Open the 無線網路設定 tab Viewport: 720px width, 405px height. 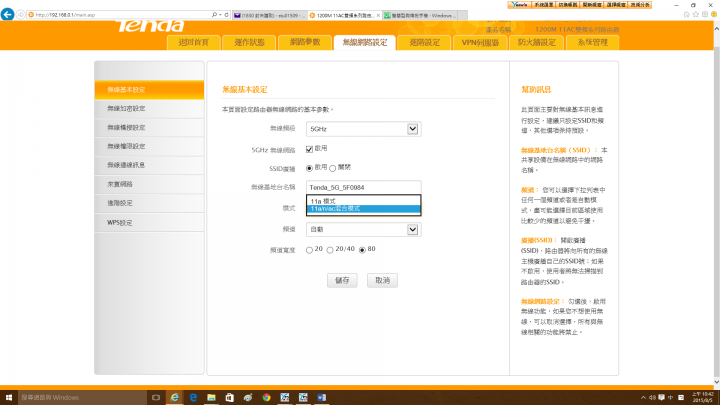point(365,42)
